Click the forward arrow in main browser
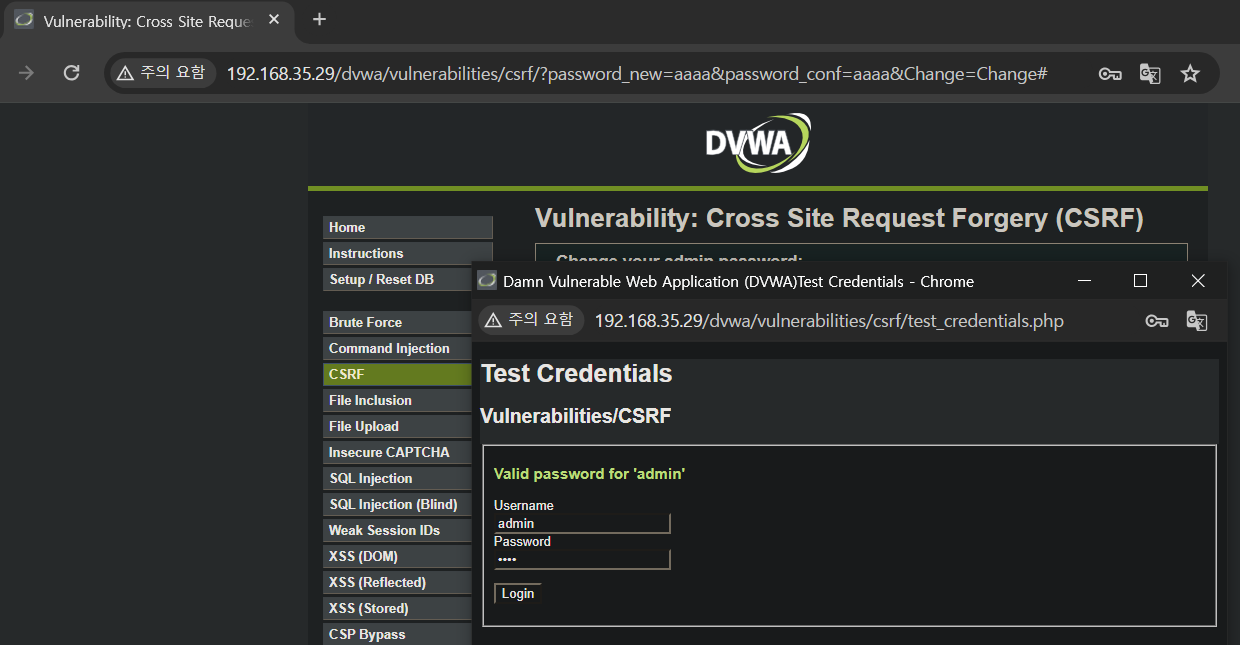 [x=27, y=73]
